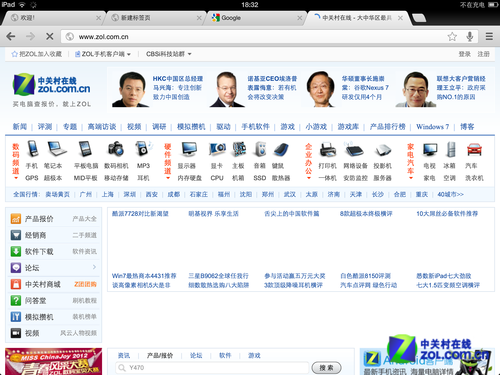Open the HKC中国区总经理 interview portrait
Image resolution: width=500 pixels, height=375 pixels.
[130, 89]
